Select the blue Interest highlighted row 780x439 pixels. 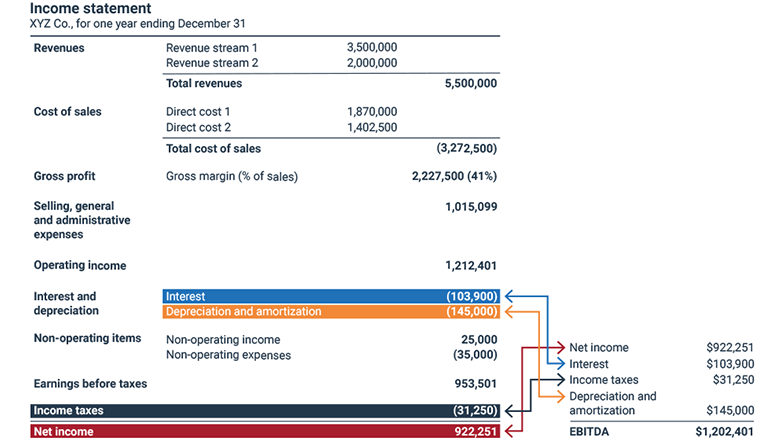coord(331,296)
